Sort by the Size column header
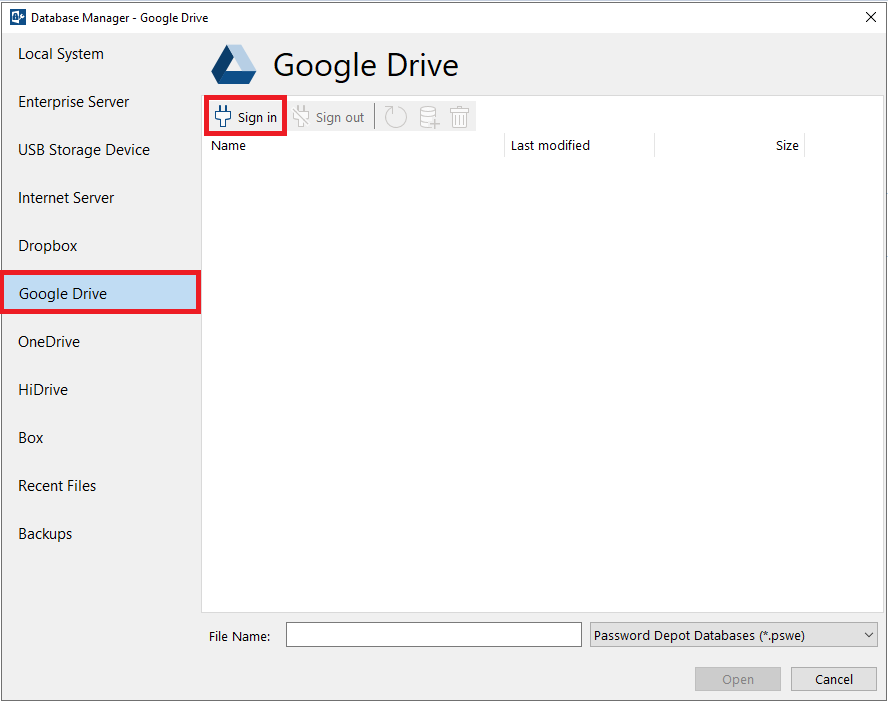The height and width of the screenshot is (703, 888). point(729,146)
